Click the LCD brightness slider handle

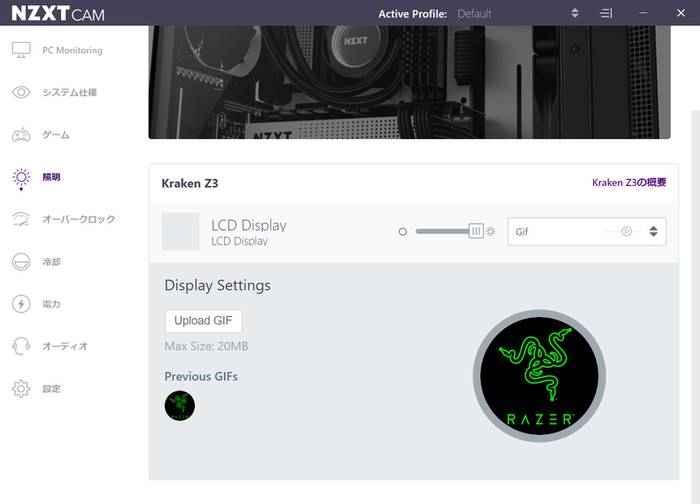point(476,231)
